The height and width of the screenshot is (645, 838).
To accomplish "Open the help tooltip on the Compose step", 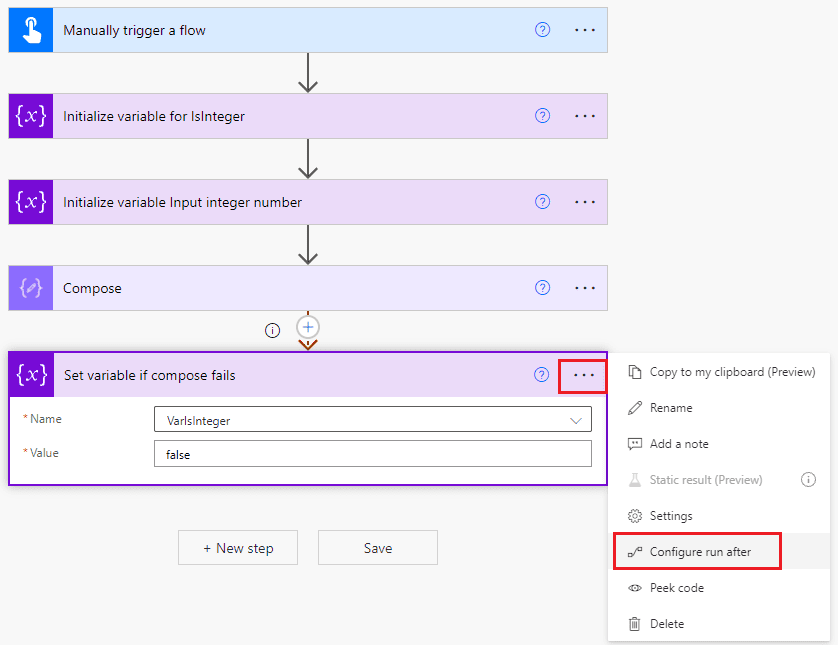I will coord(542,287).
